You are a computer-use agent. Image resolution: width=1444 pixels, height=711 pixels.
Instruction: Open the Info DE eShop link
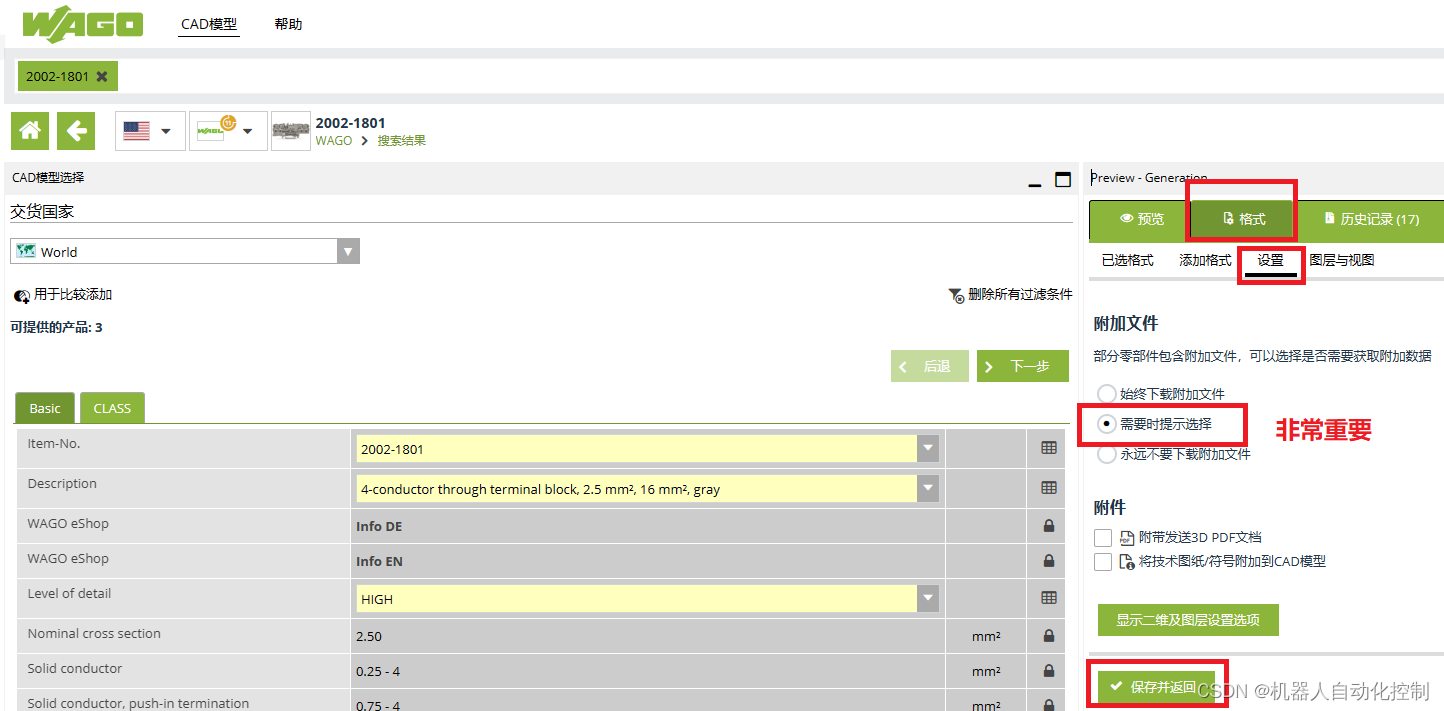pos(379,526)
